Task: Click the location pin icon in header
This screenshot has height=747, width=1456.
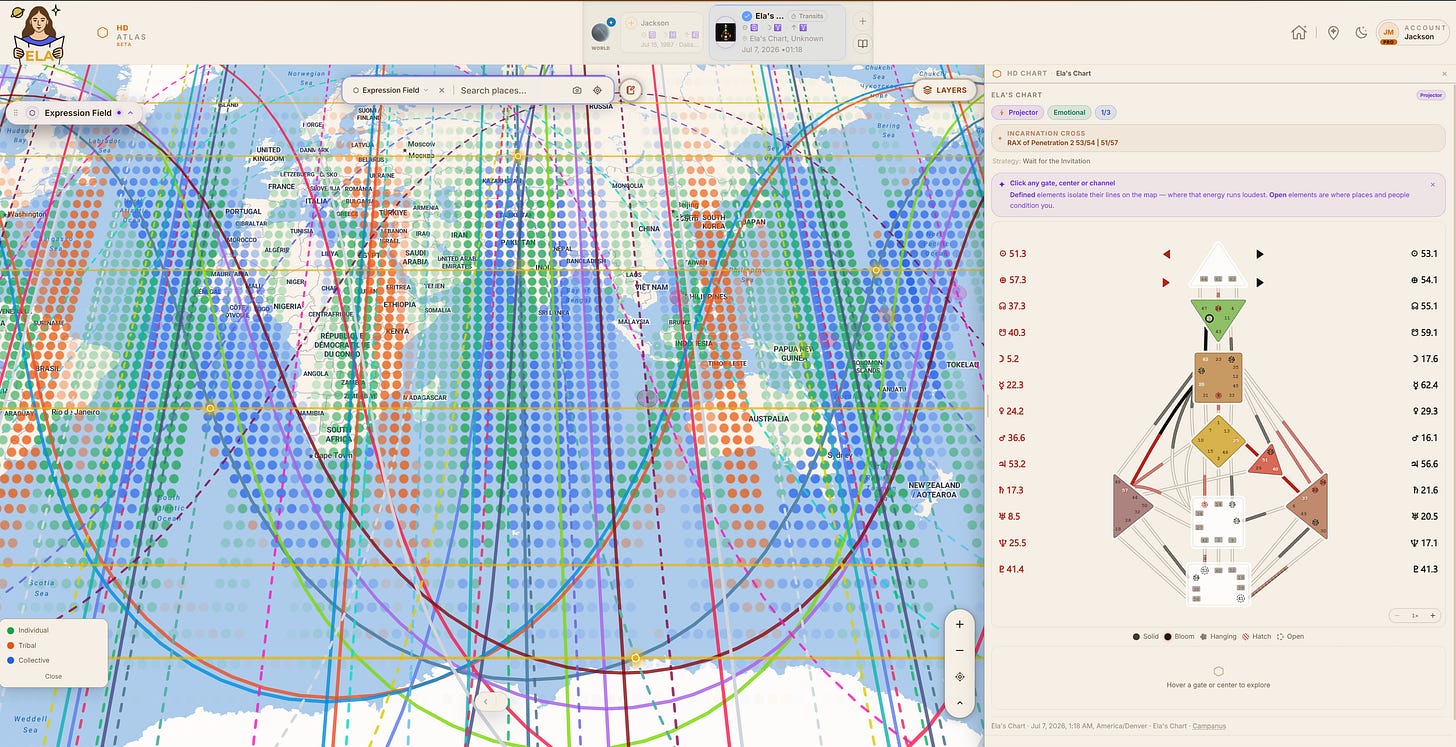Action: tap(1333, 32)
